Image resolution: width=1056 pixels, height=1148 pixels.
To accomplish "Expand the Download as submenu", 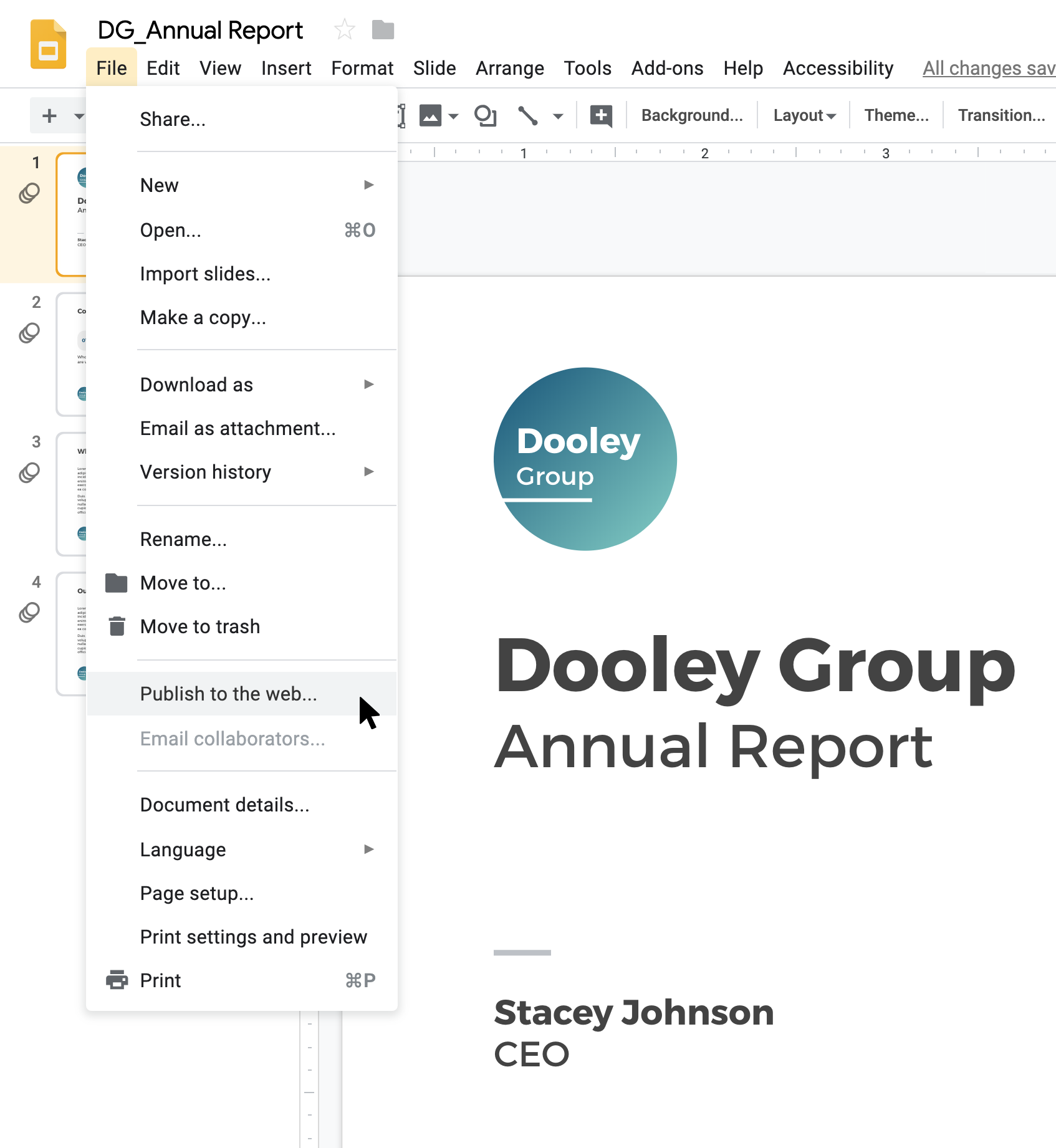I will (x=197, y=385).
